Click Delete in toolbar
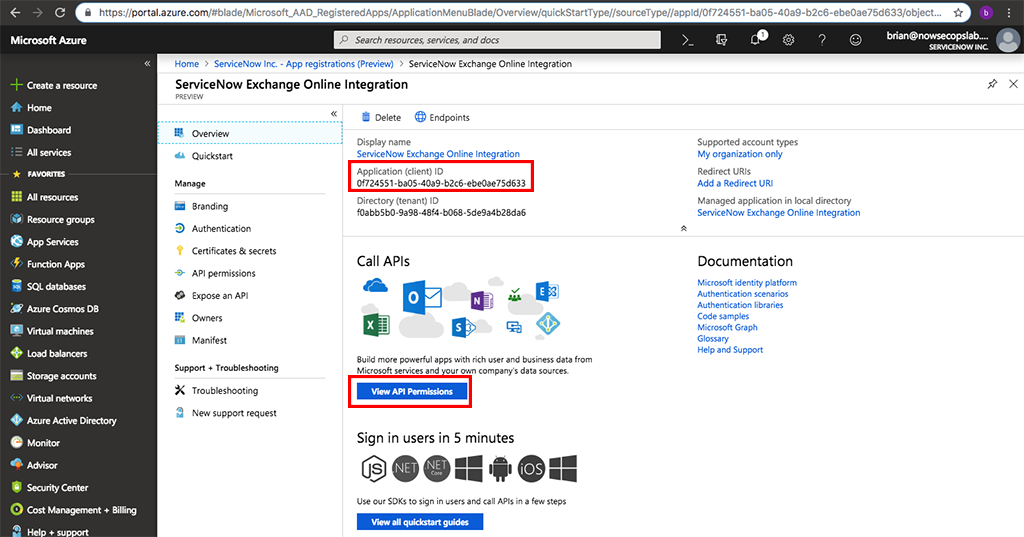This screenshot has width=1024, height=537. (381, 118)
